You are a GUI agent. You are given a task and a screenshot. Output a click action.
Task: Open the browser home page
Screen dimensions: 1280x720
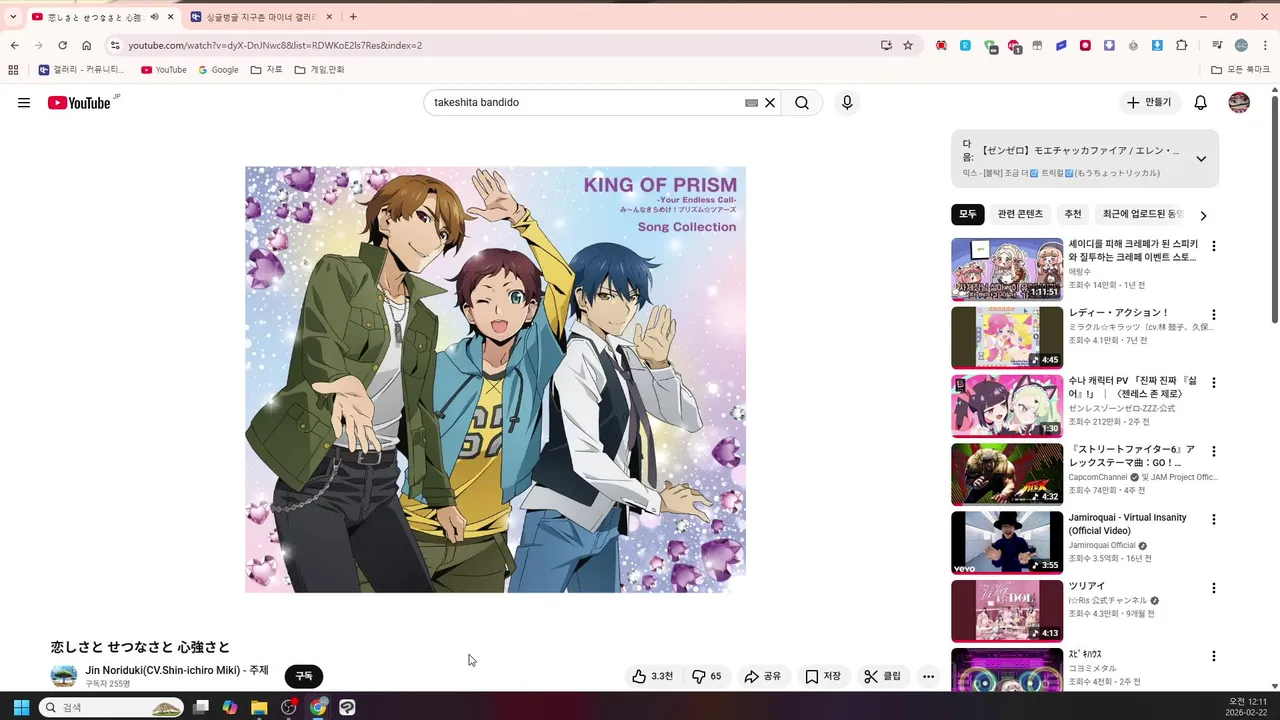coord(87,45)
